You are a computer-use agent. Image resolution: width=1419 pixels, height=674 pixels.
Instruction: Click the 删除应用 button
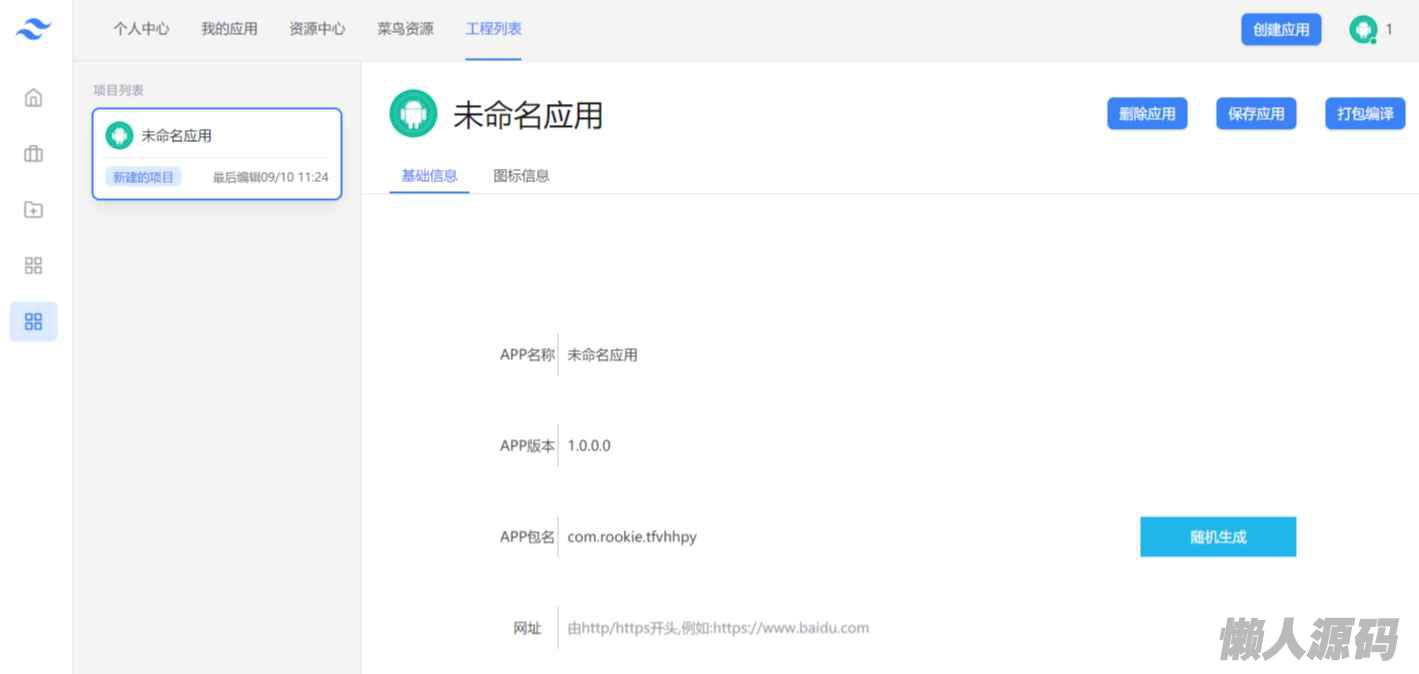click(1147, 114)
